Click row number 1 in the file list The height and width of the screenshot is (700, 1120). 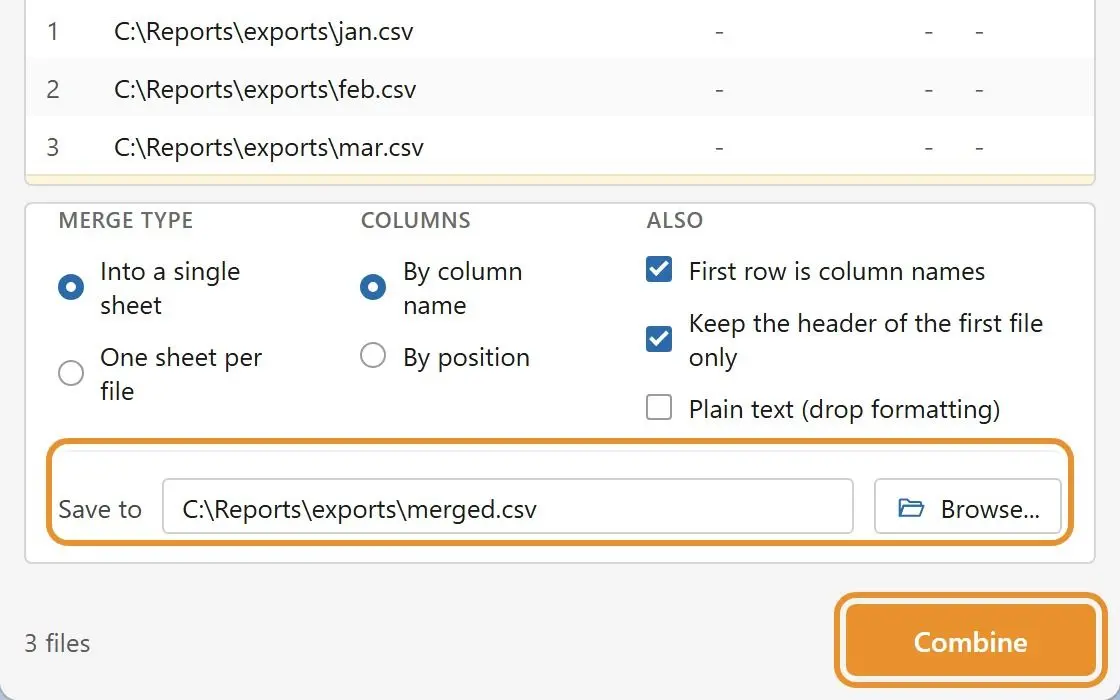pos(52,32)
